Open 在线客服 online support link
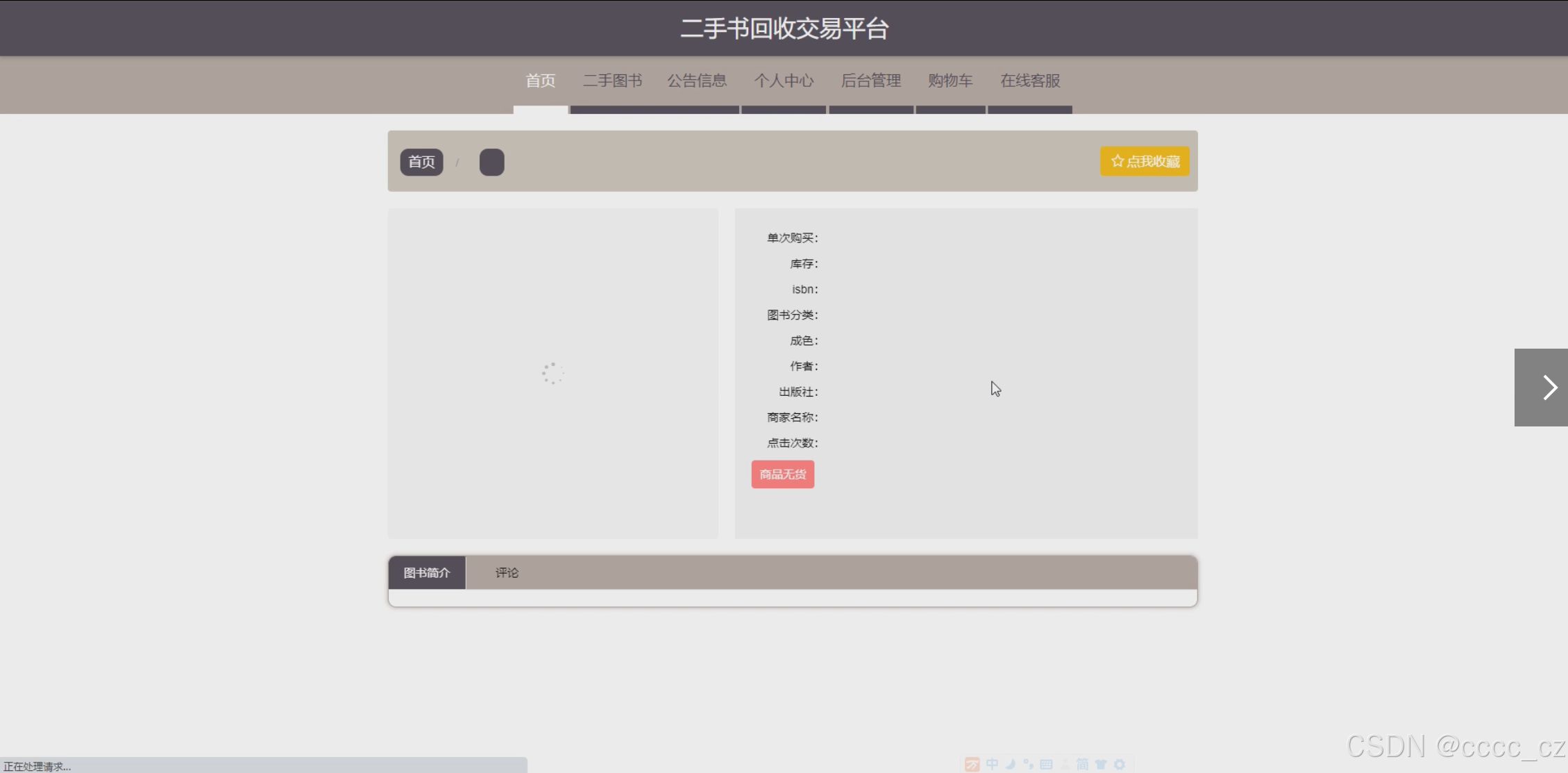The width and height of the screenshot is (1568, 773). tap(1030, 81)
